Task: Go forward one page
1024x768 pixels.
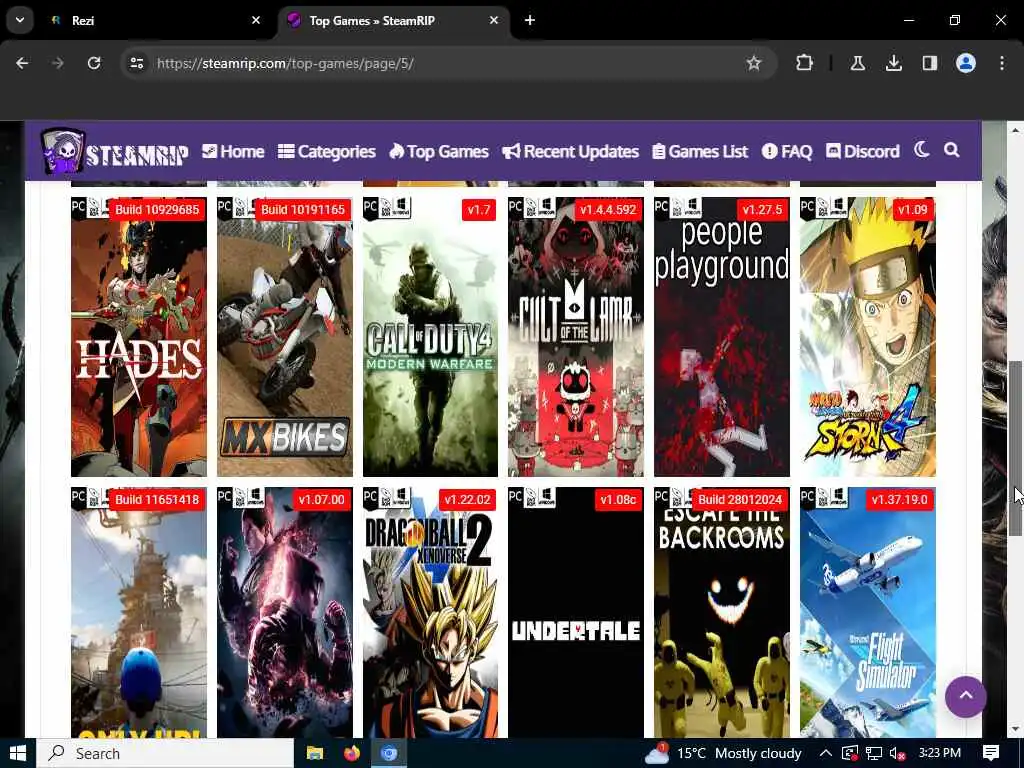Action: click(58, 63)
